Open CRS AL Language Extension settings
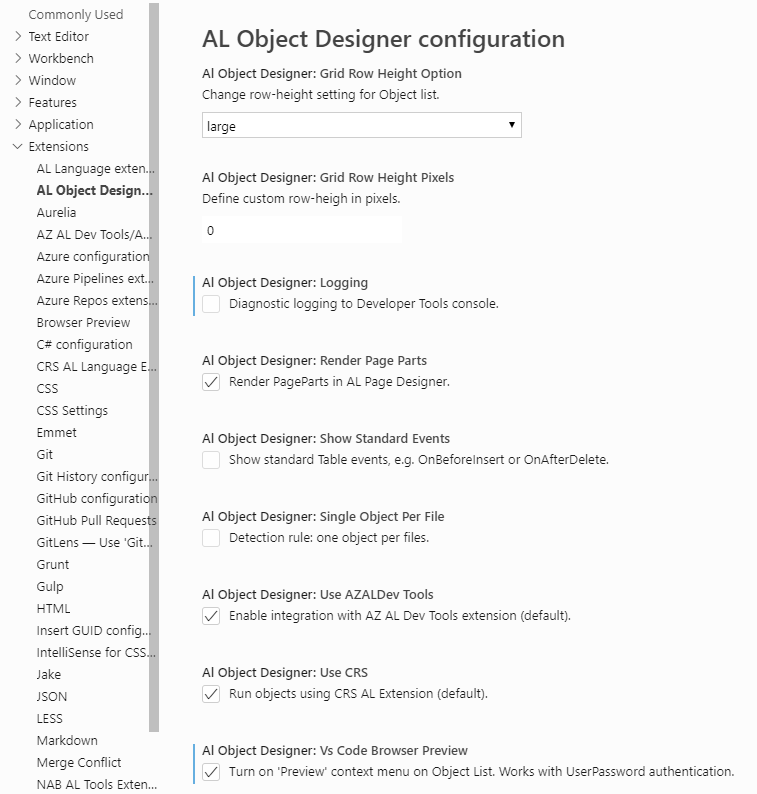This screenshot has width=757, height=794. 97,367
